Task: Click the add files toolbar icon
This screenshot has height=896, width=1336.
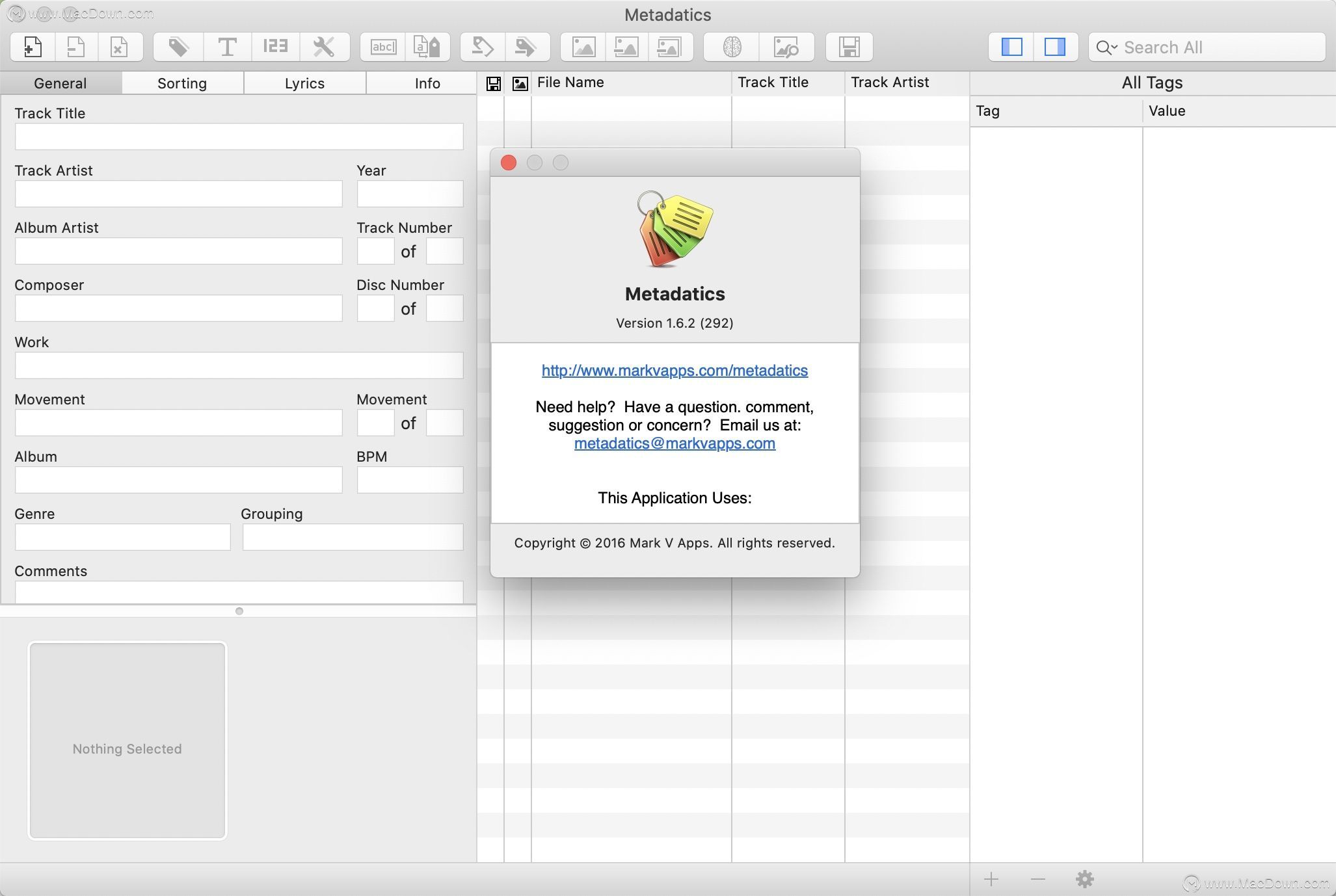Action: tap(33, 47)
